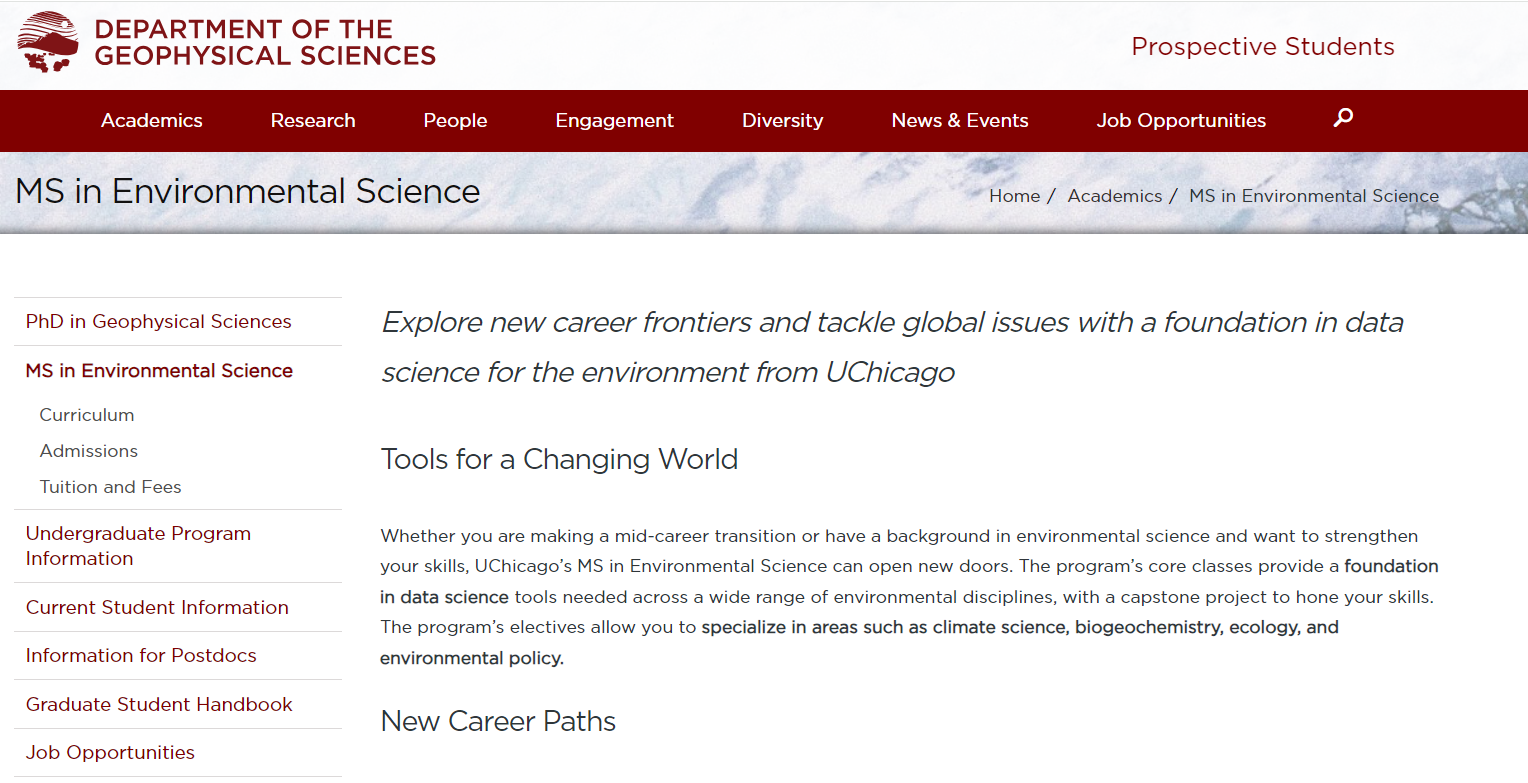Open PhD in Geophysical Sciences sidebar link
1528x783 pixels.
point(159,322)
